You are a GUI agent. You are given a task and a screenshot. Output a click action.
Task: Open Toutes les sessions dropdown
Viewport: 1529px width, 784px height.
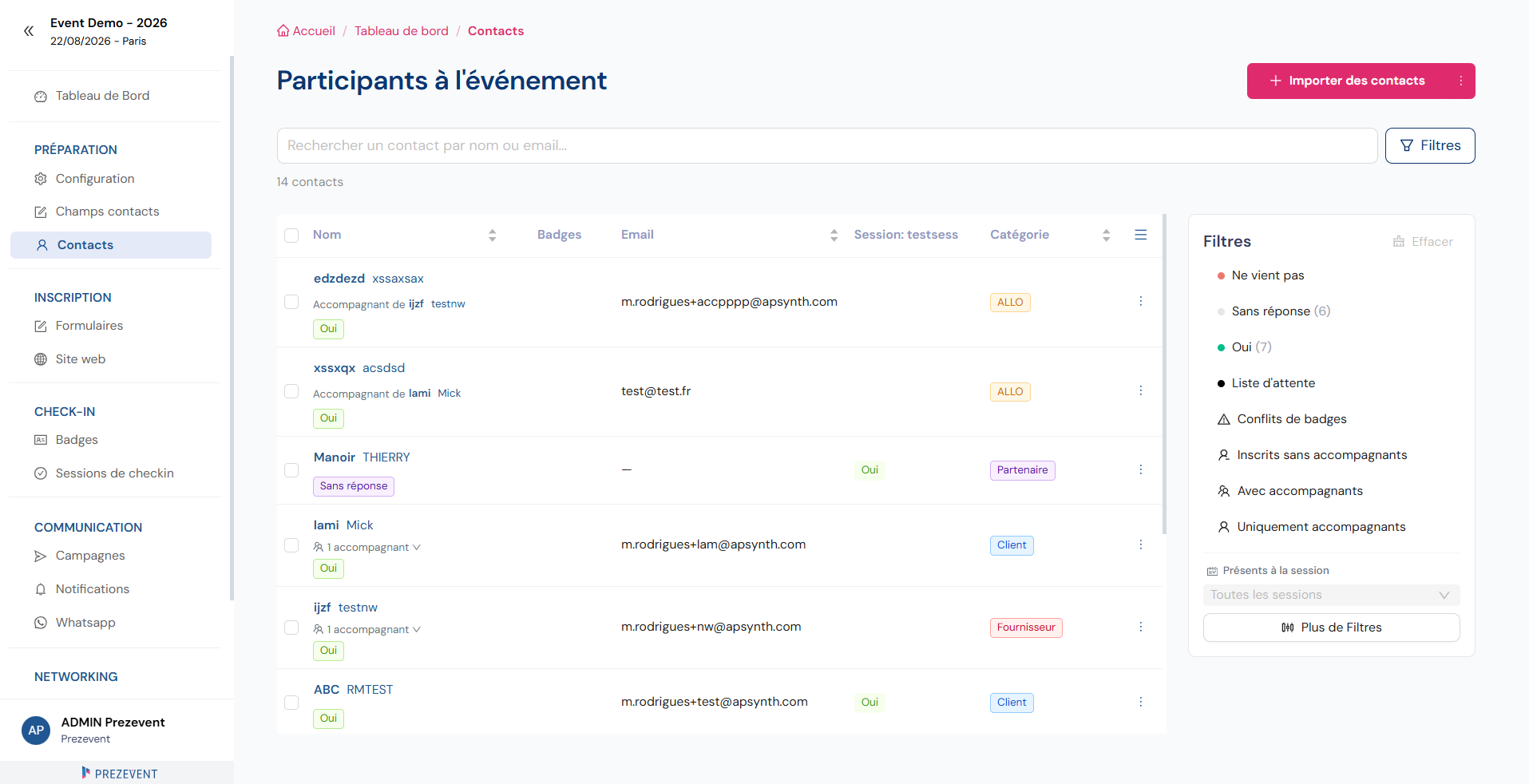[x=1331, y=595]
